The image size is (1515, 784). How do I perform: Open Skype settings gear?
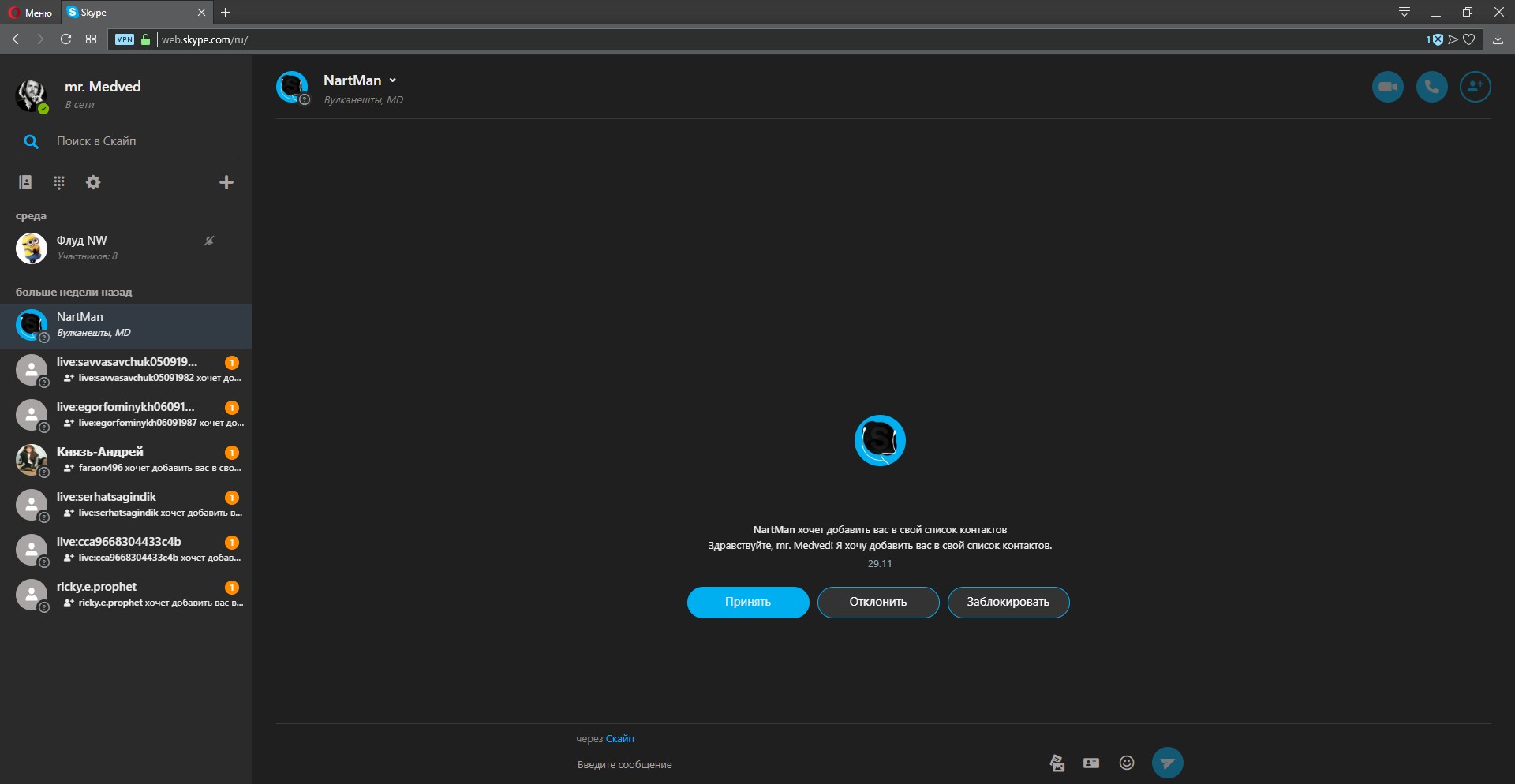(x=93, y=182)
